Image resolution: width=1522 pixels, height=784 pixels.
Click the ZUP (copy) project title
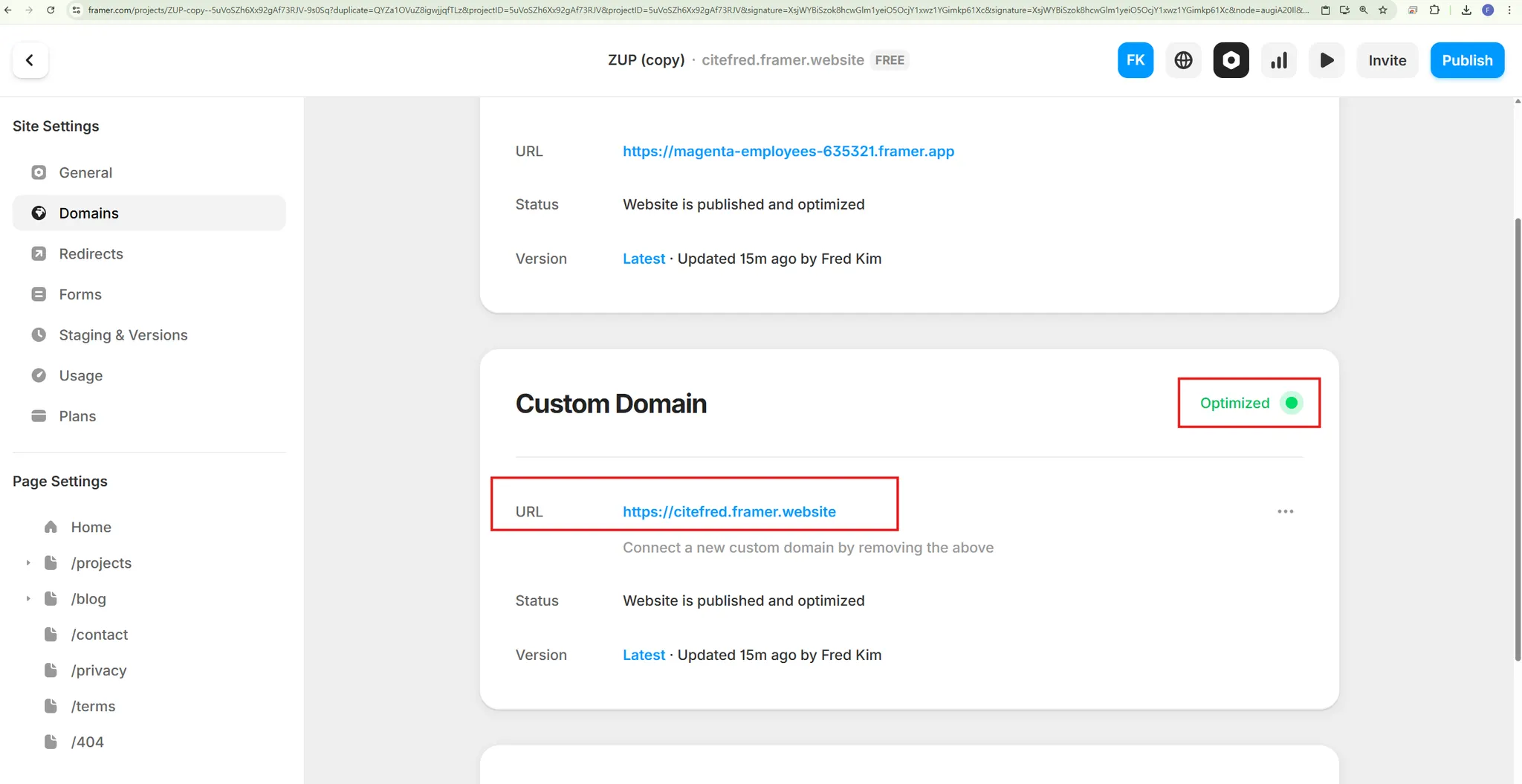[646, 60]
